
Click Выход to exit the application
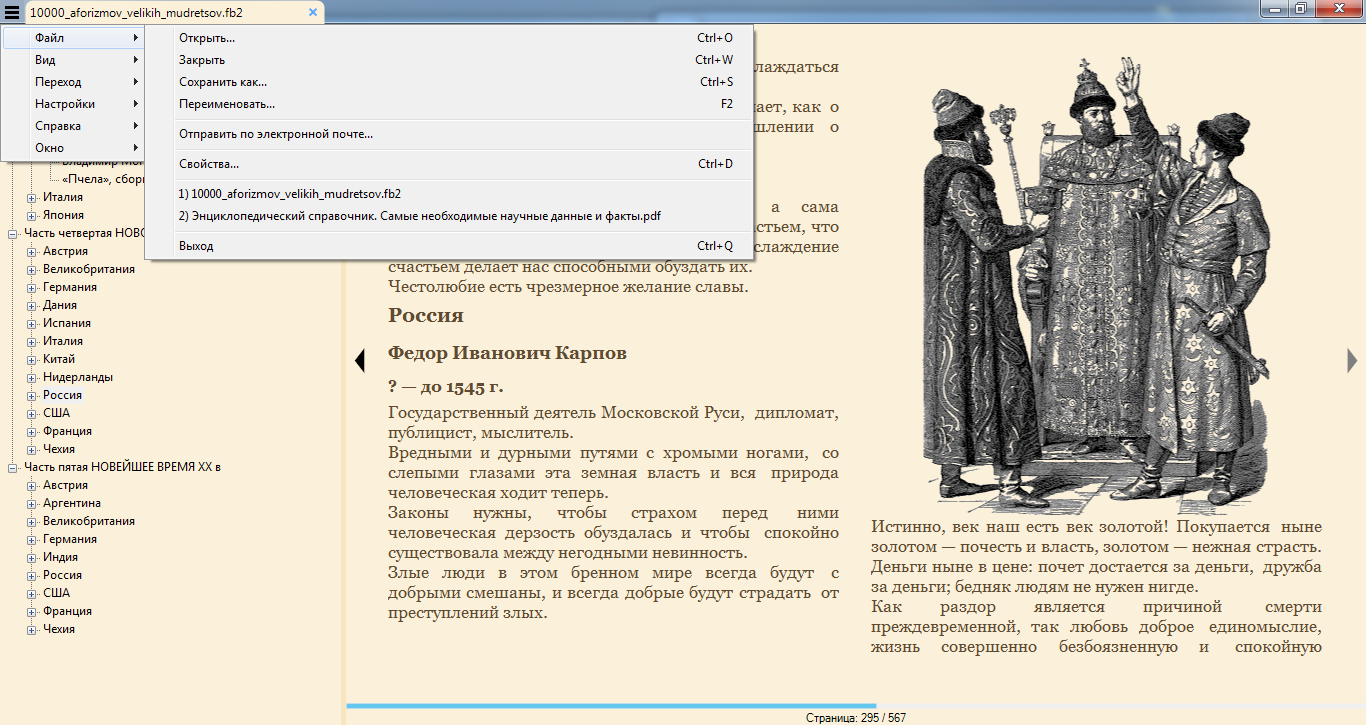click(196, 246)
